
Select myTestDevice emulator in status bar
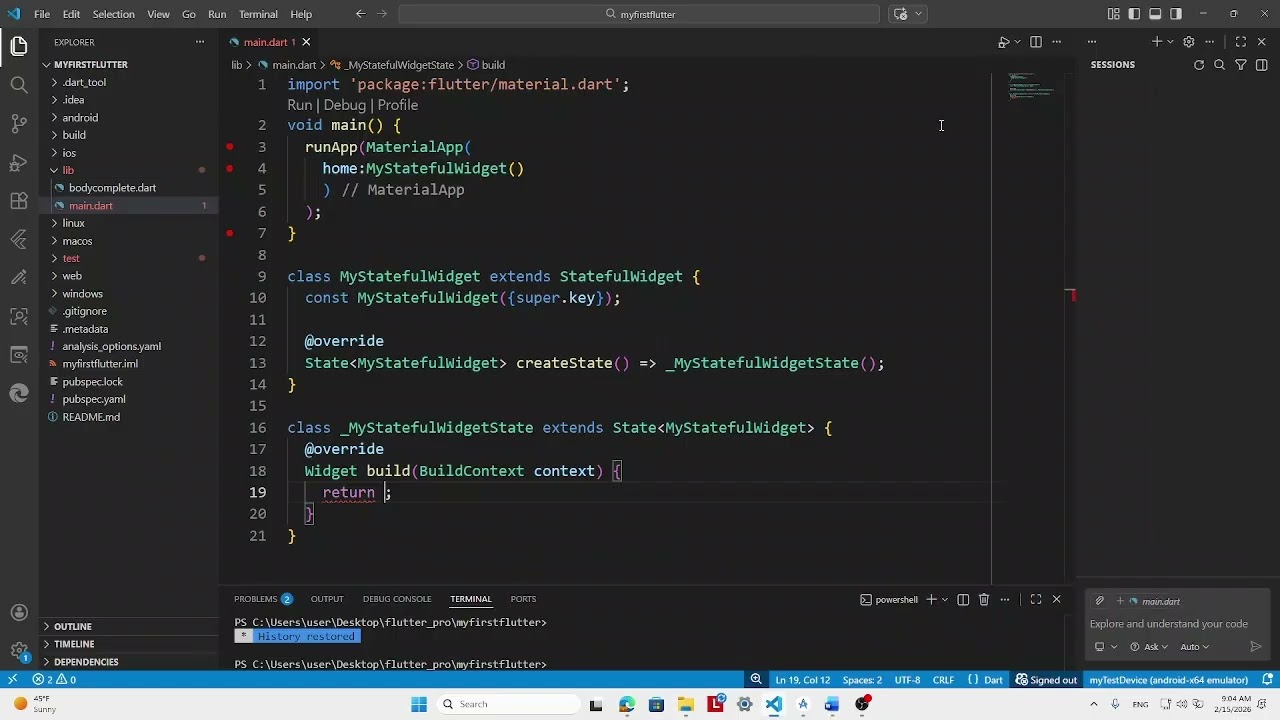tap(1169, 680)
